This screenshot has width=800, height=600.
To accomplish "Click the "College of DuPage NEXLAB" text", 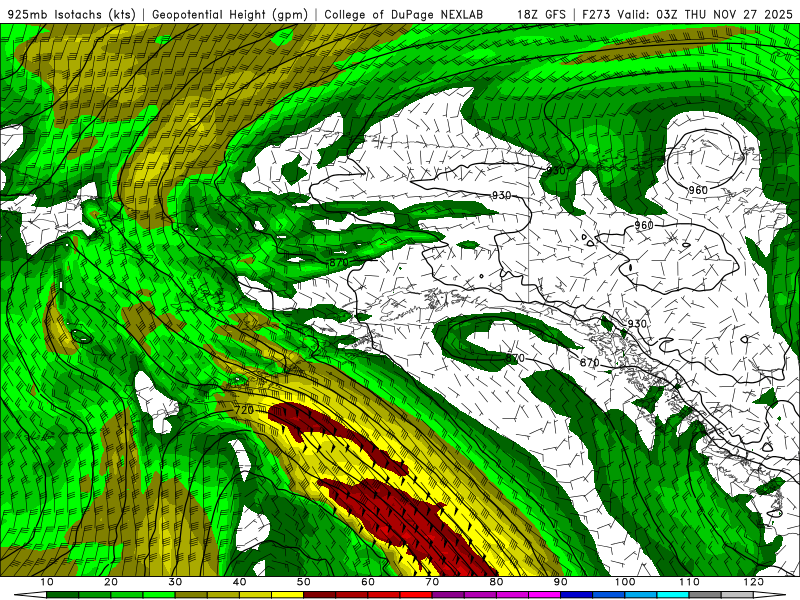I will tap(404, 14).
